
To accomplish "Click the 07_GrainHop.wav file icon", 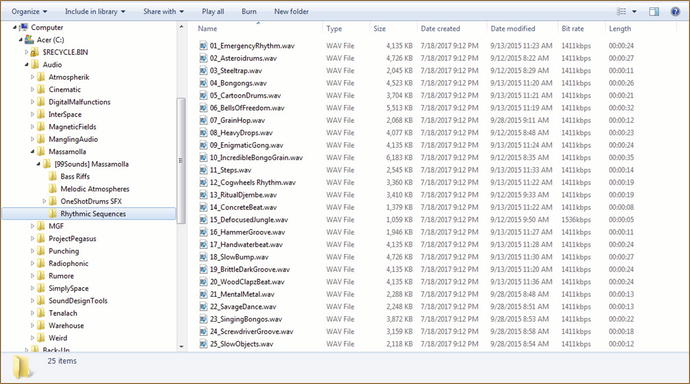I will tap(203, 120).
